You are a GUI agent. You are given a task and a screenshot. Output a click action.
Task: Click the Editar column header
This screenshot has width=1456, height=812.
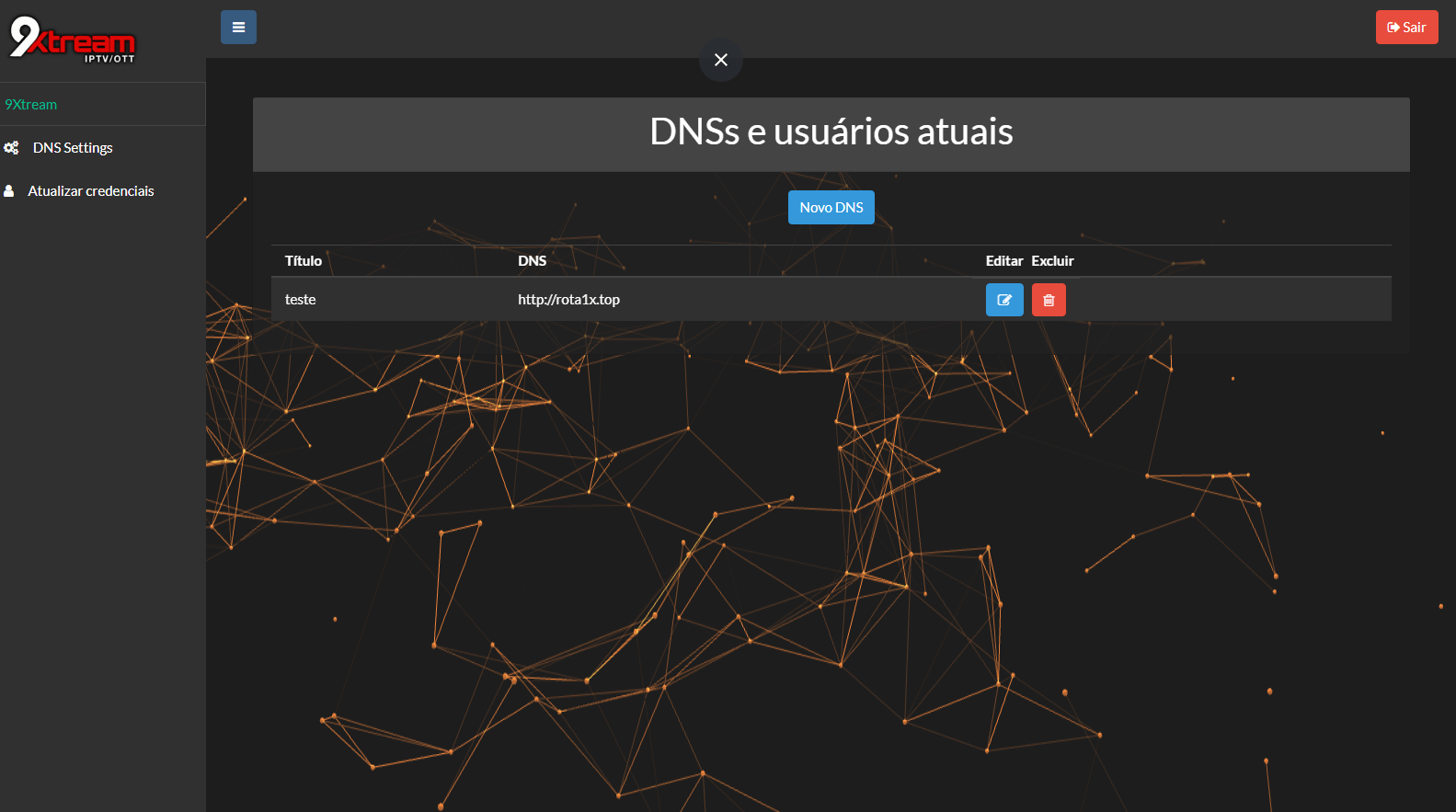(x=1003, y=261)
